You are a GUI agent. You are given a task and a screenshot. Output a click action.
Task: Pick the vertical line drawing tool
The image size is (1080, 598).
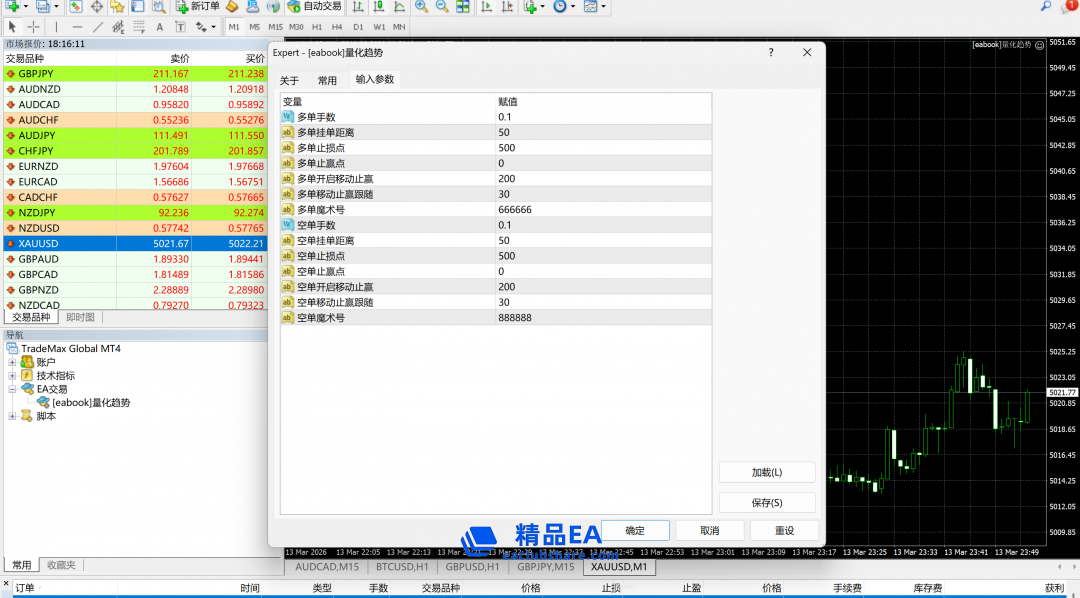pyautogui.click(x=56, y=27)
